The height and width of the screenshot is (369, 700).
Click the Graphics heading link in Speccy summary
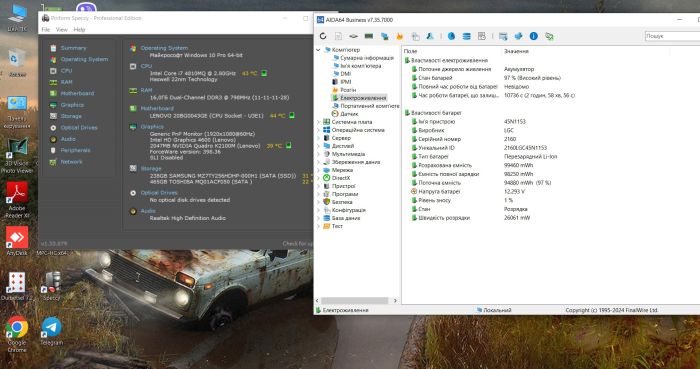[x=152, y=127]
